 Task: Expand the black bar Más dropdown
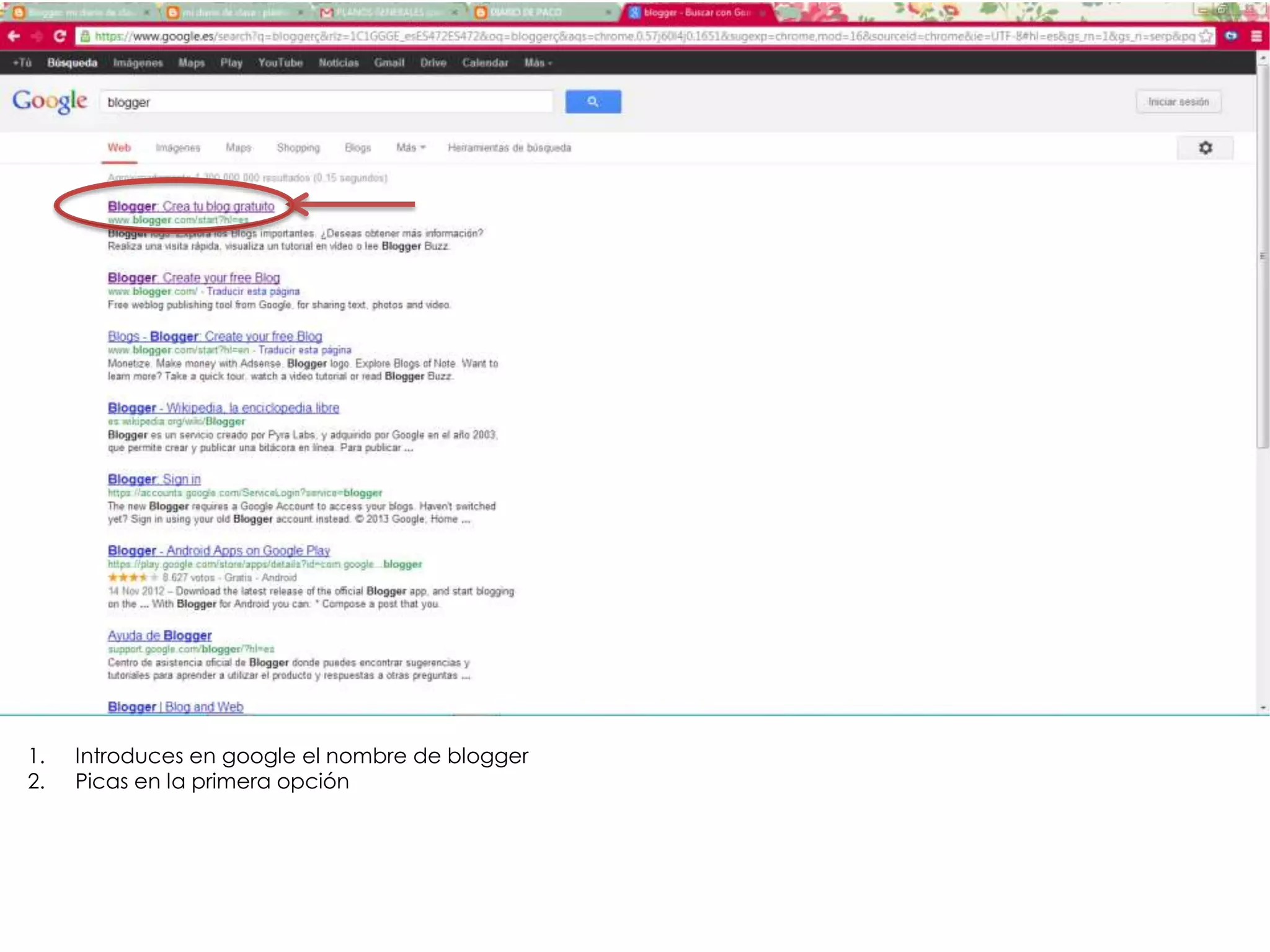(538, 63)
